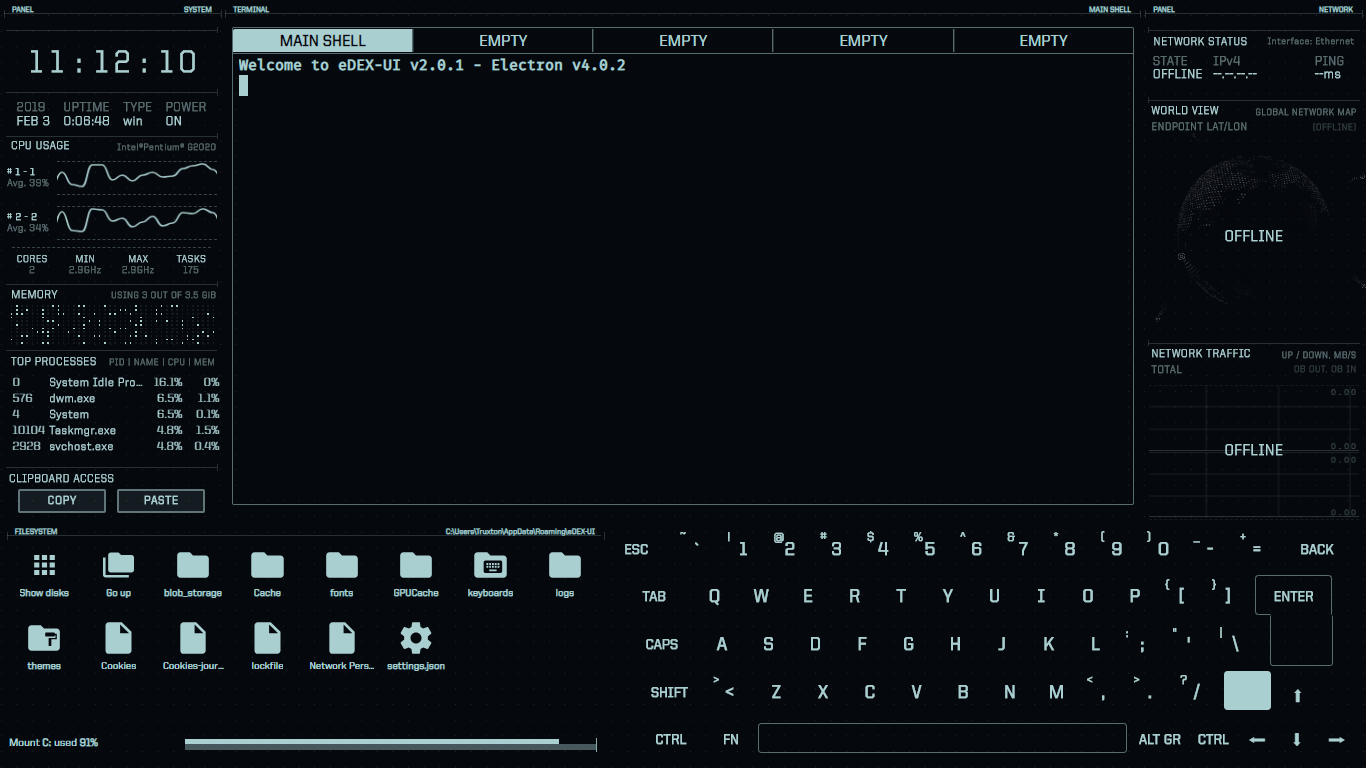
Task: Click the PASTE clipboard button
Action: (x=161, y=500)
